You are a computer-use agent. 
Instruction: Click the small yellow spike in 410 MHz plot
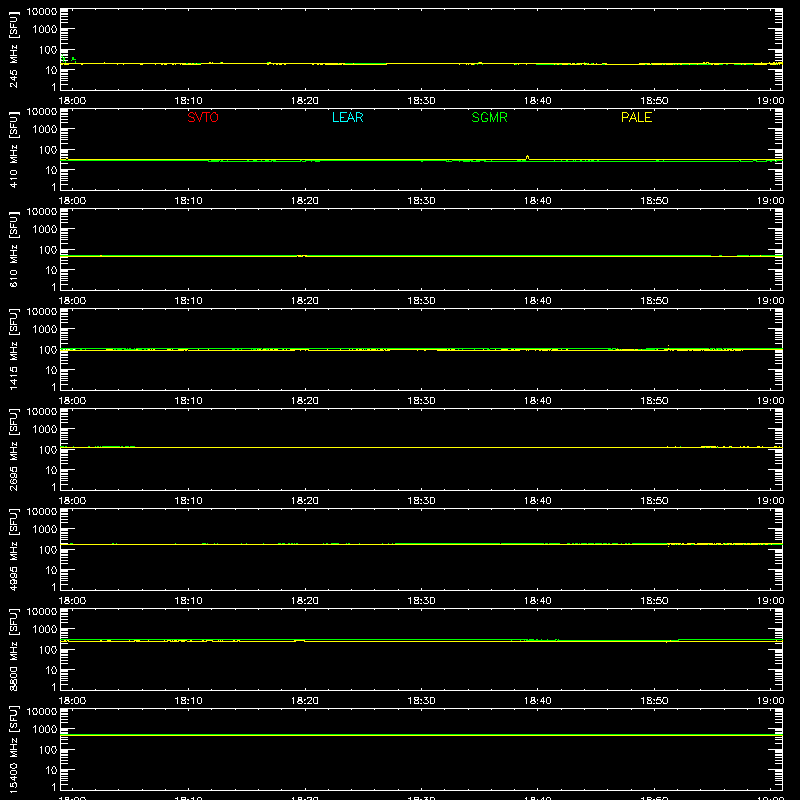(527, 158)
